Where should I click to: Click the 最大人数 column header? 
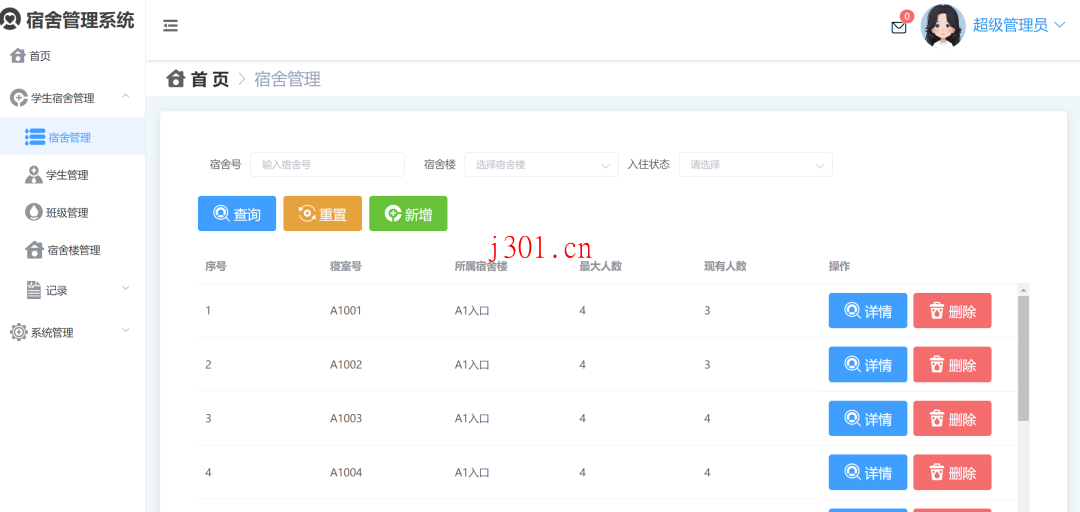point(601,267)
